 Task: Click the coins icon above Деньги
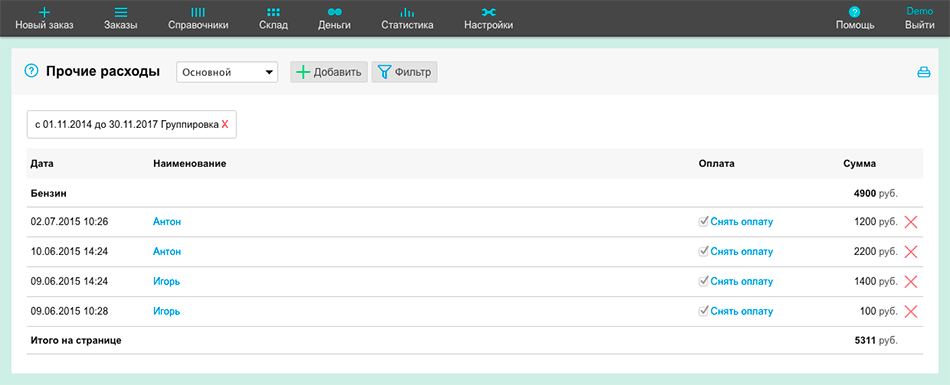334,12
